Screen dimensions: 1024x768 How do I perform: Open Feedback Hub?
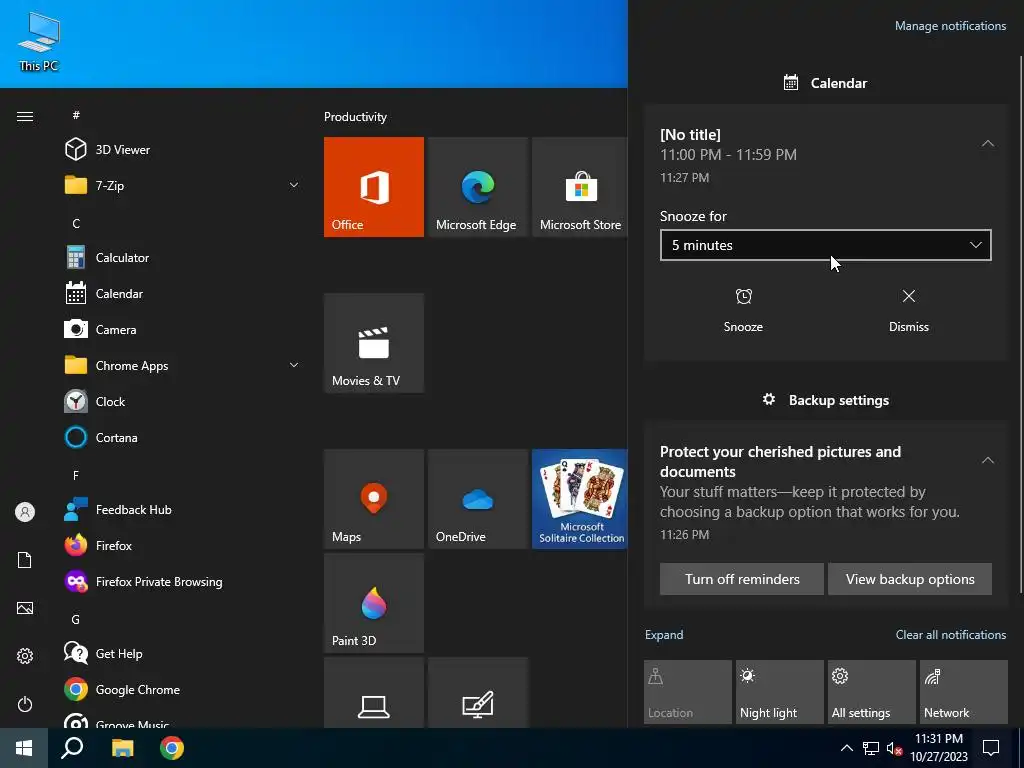click(183, 509)
